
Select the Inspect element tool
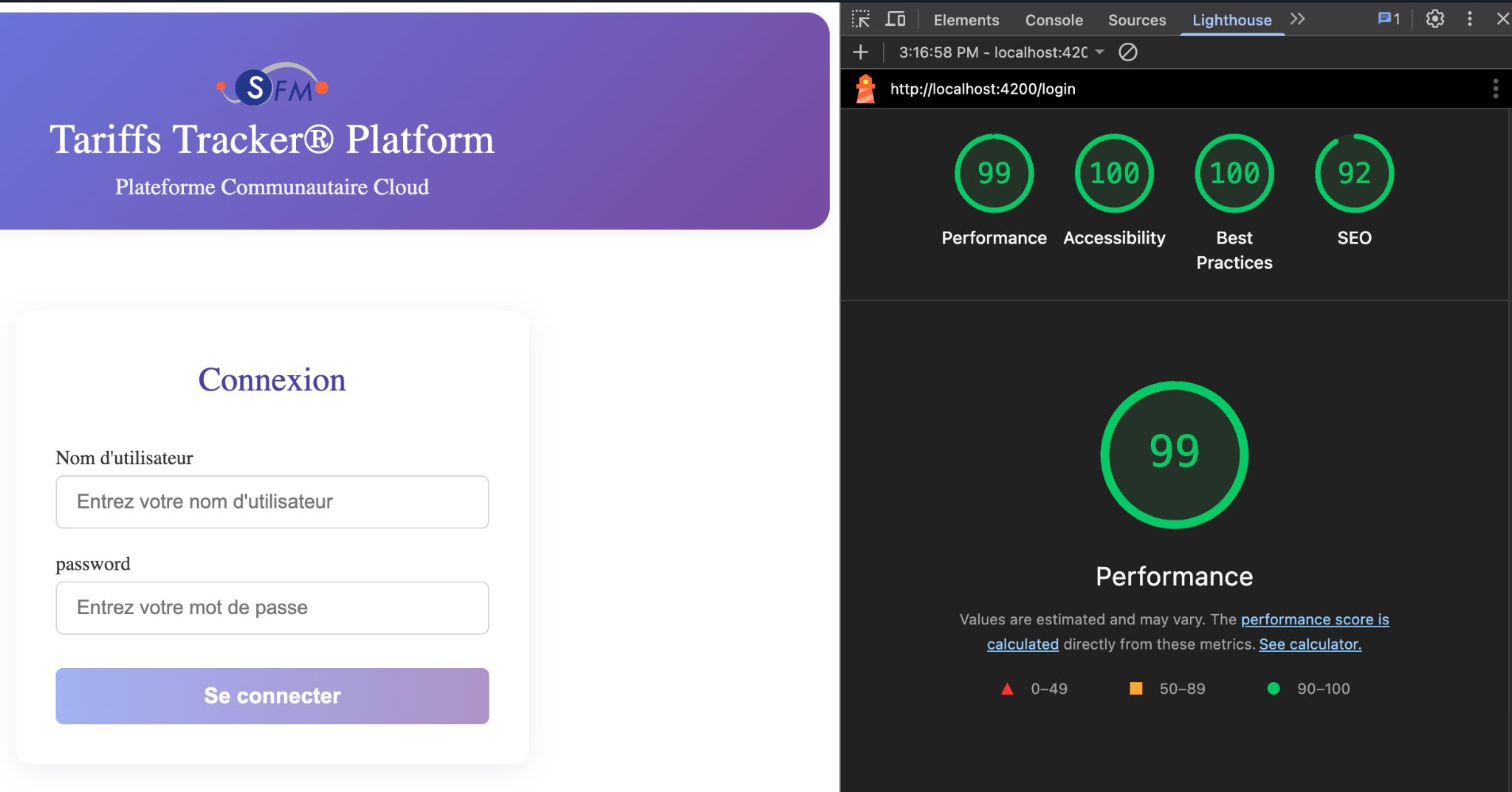point(861,19)
